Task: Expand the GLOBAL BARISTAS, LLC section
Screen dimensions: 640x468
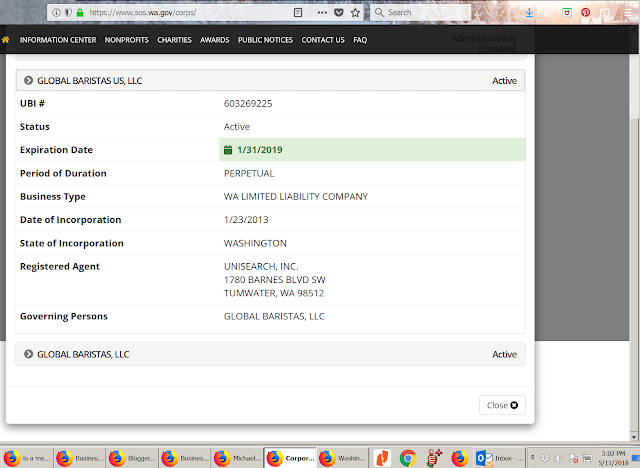Action: pyautogui.click(x=270, y=354)
